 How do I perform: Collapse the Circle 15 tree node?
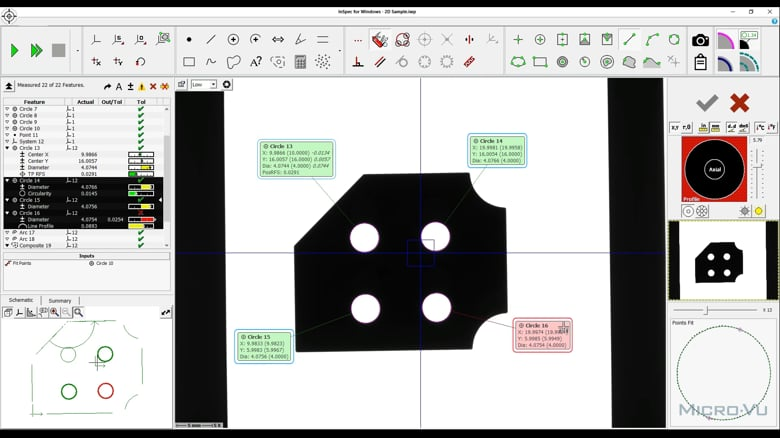pos(7,200)
